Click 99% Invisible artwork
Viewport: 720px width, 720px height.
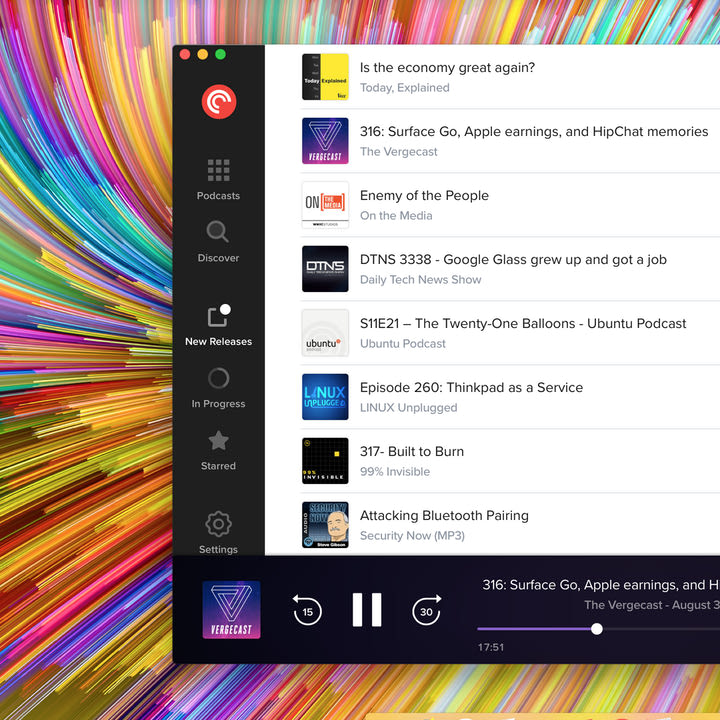(325, 461)
